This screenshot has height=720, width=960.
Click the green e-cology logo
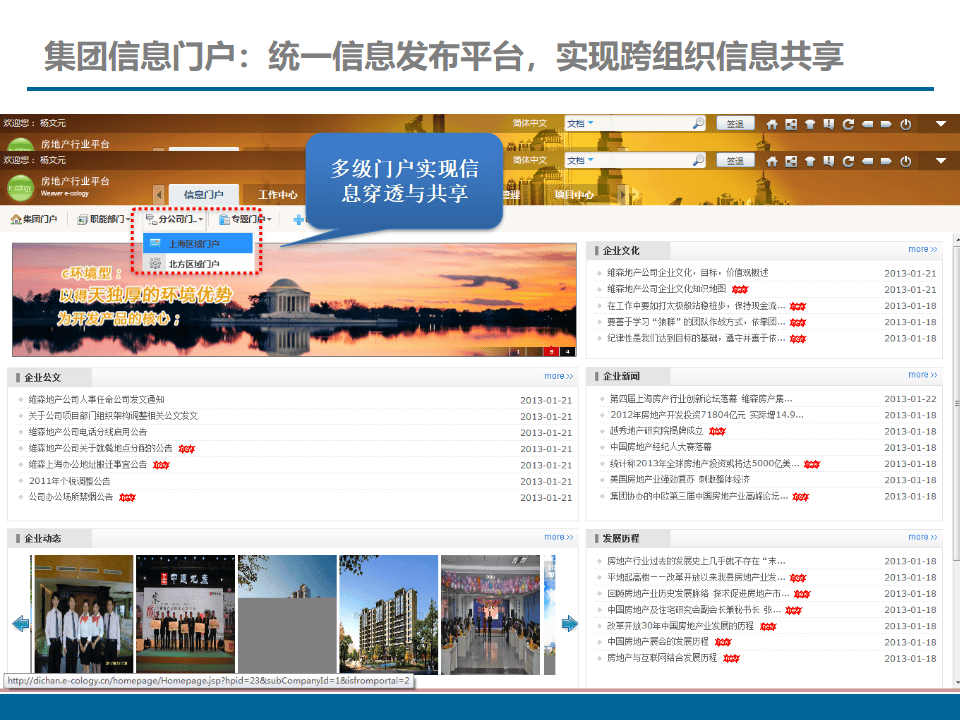[20, 188]
